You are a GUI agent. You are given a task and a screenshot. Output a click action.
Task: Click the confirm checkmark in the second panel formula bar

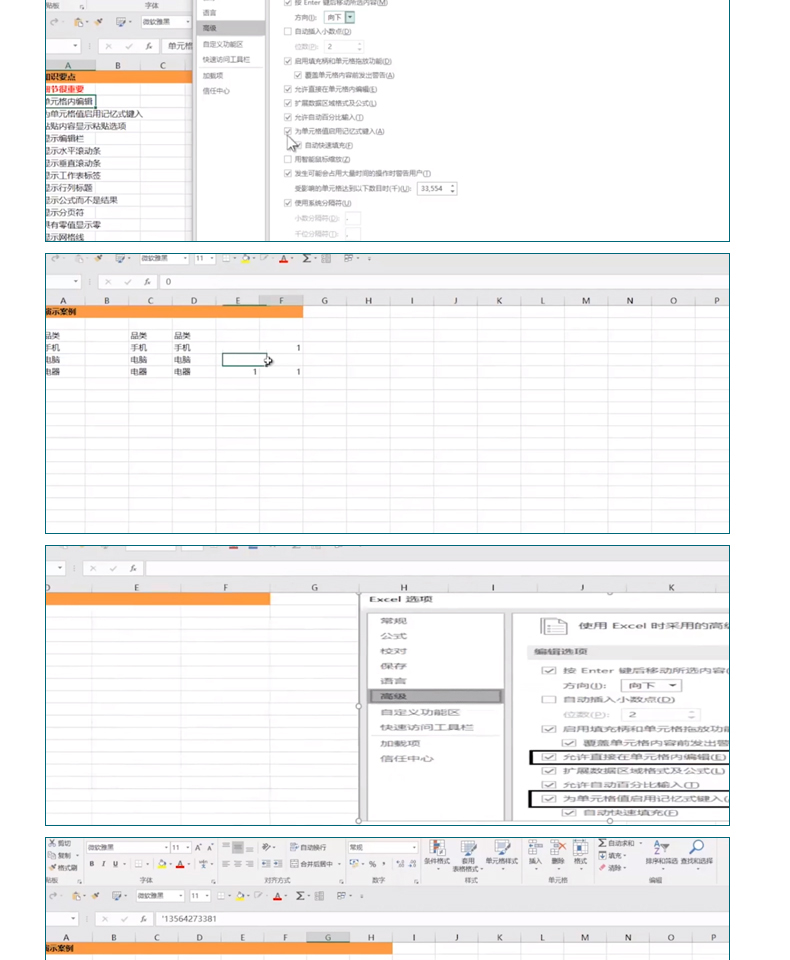coord(127,282)
